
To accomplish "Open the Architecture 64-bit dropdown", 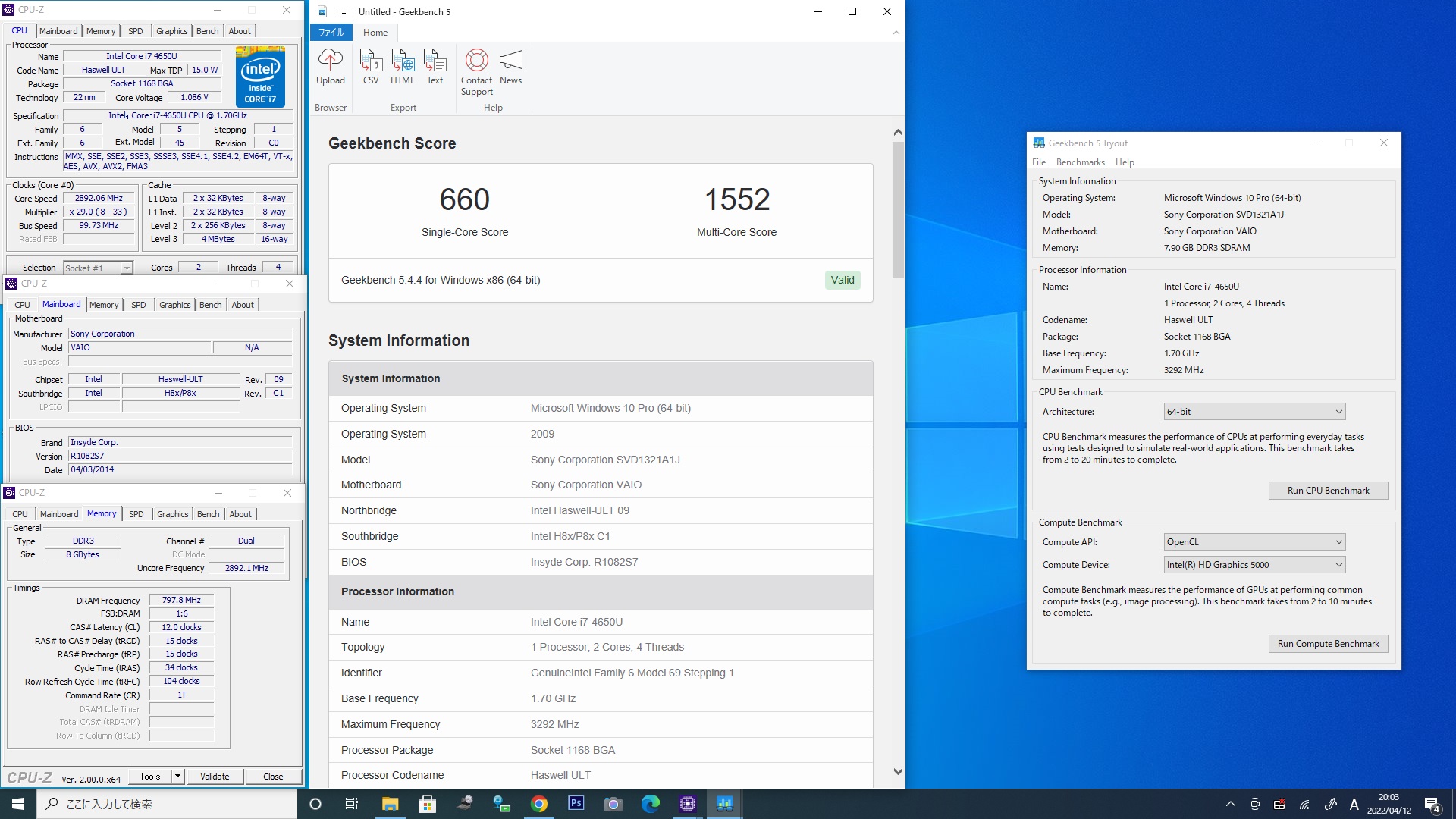I will click(1254, 412).
